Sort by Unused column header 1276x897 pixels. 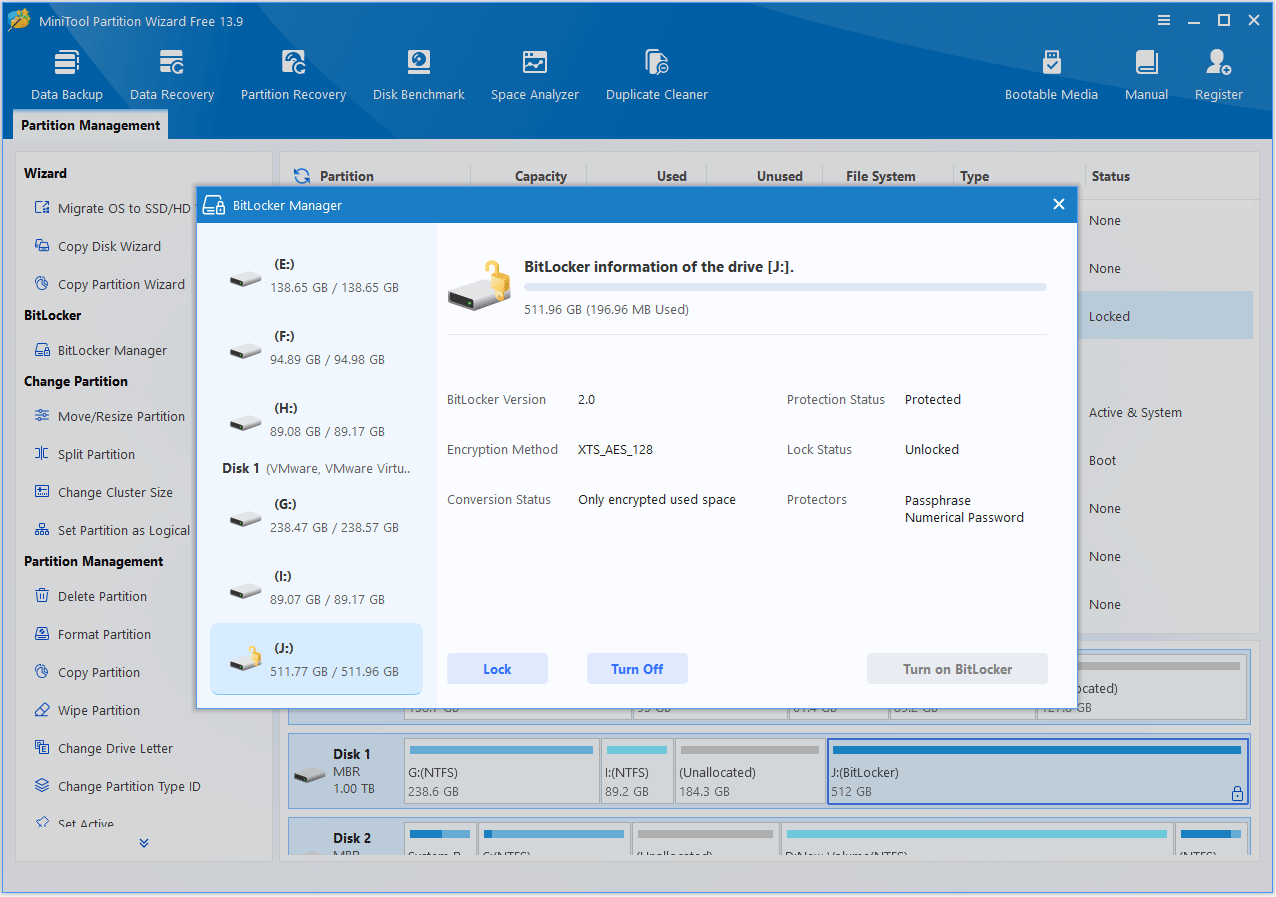[779, 176]
